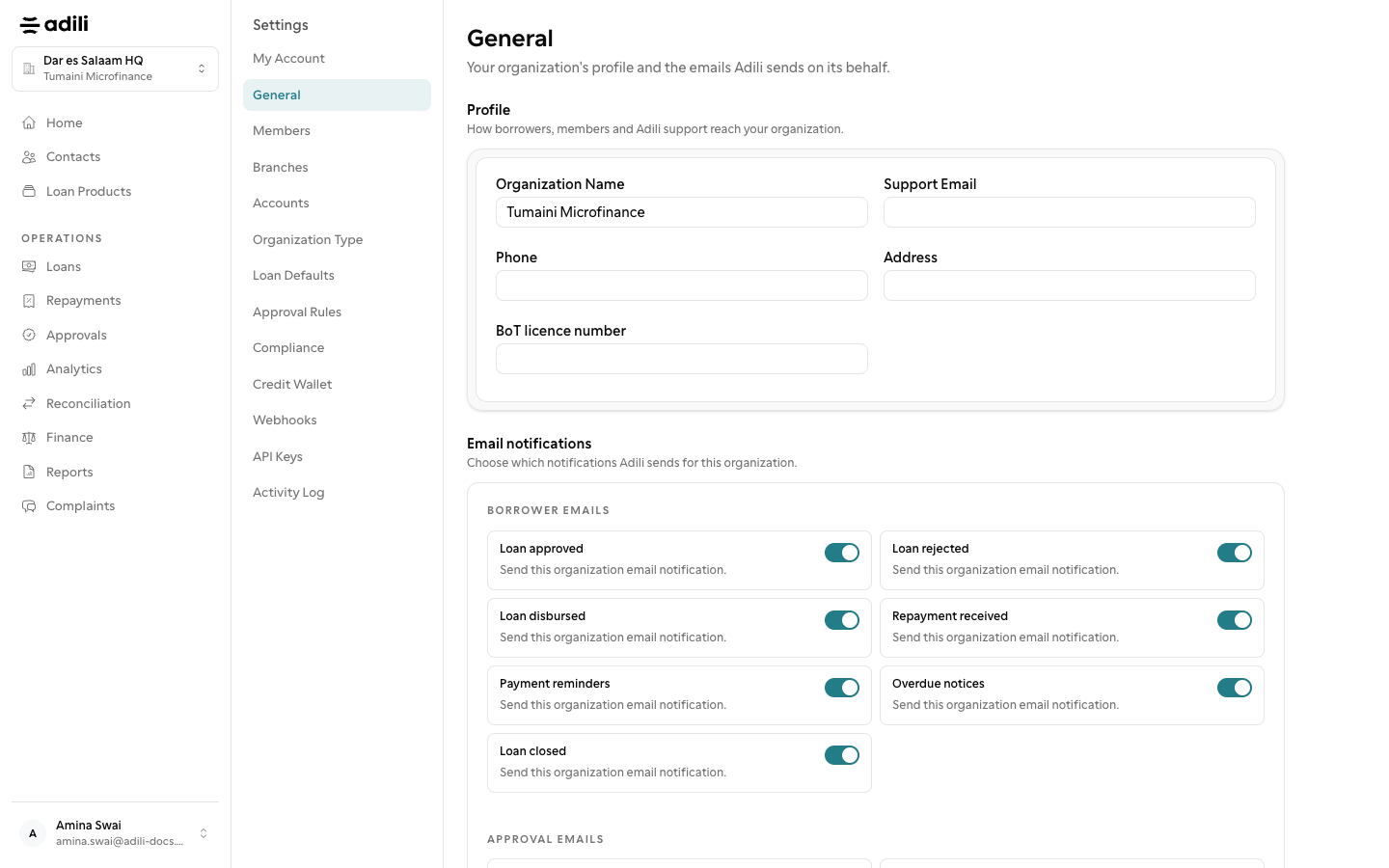This screenshot has width=1389, height=868.
Task: Click the Complaints speech bubble icon
Action: tap(29, 506)
